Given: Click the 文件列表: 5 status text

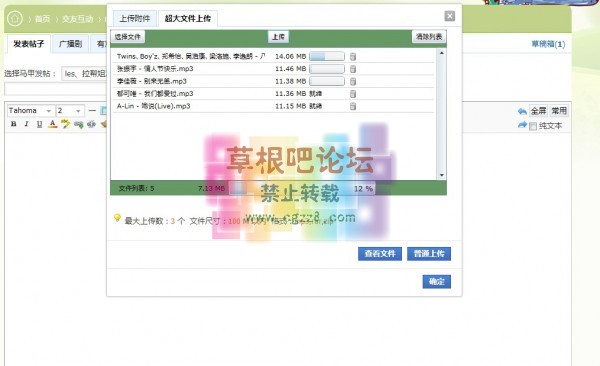Looking at the screenshot, I should tap(137, 188).
